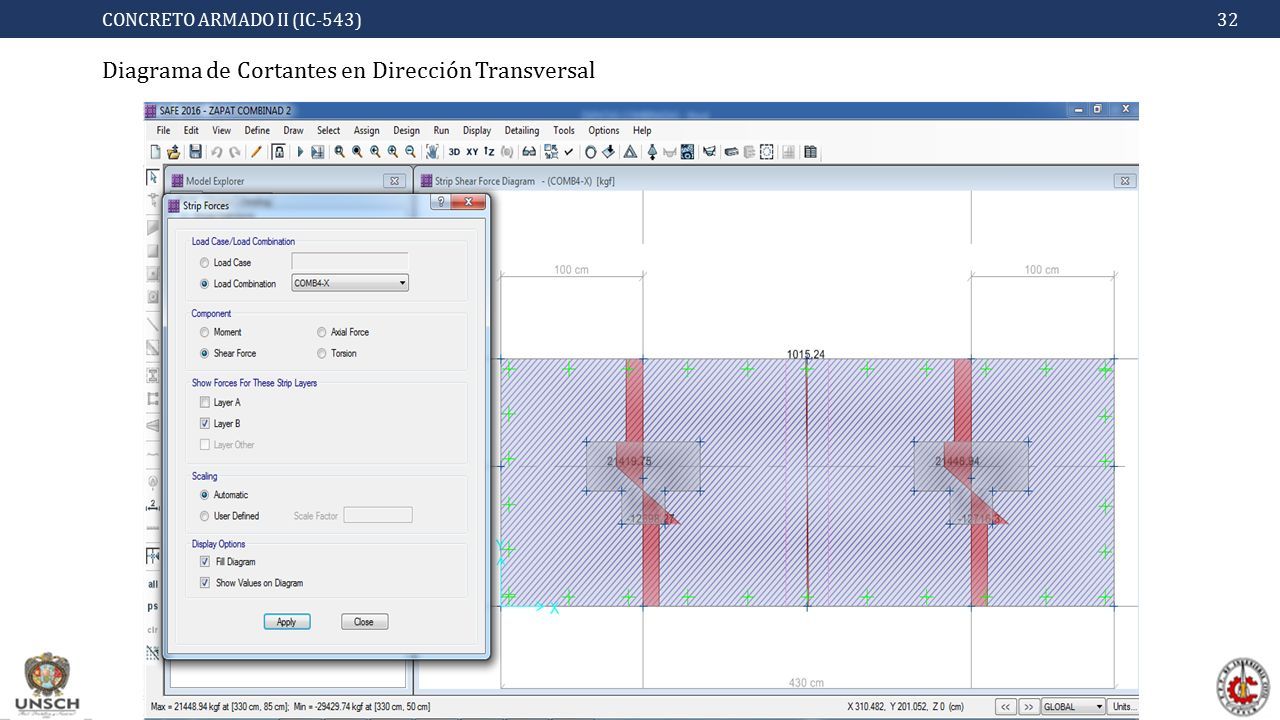
Task: Click the ring-shaped undeformed shape icon
Action: (591, 152)
